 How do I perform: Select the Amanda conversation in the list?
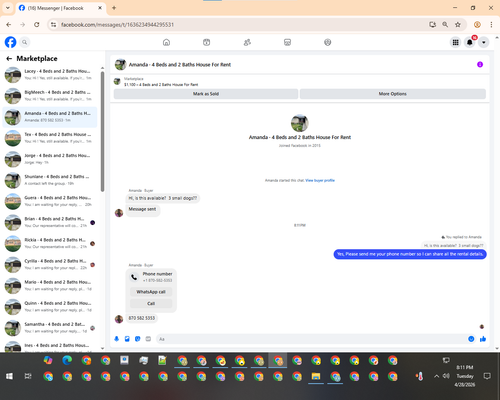(50, 117)
